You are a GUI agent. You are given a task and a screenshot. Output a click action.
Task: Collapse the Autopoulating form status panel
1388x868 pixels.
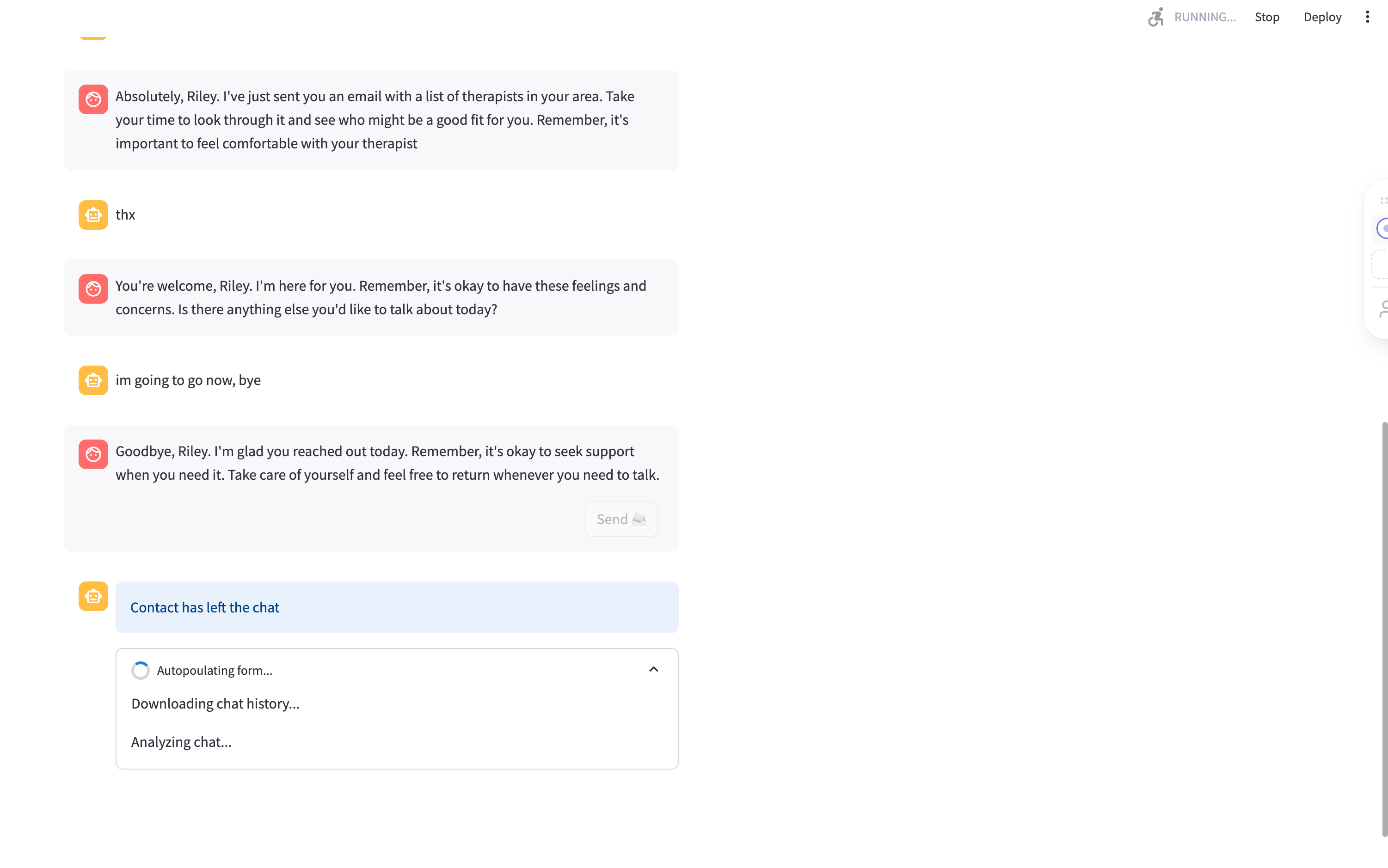(x=653, y=669)
